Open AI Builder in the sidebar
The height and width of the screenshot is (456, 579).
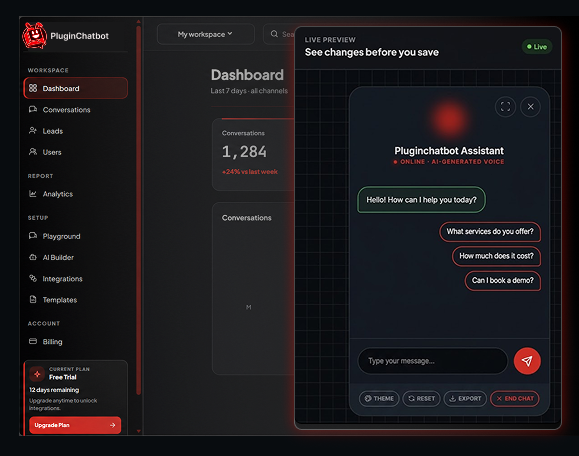pos(76,257)
